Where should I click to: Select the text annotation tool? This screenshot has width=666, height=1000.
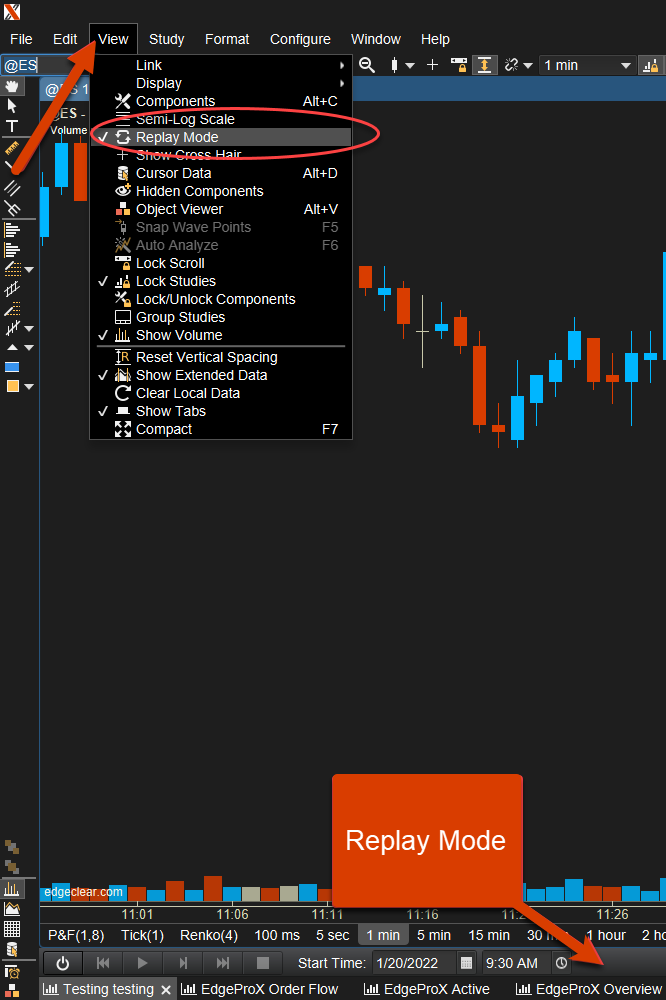(12, 126)
